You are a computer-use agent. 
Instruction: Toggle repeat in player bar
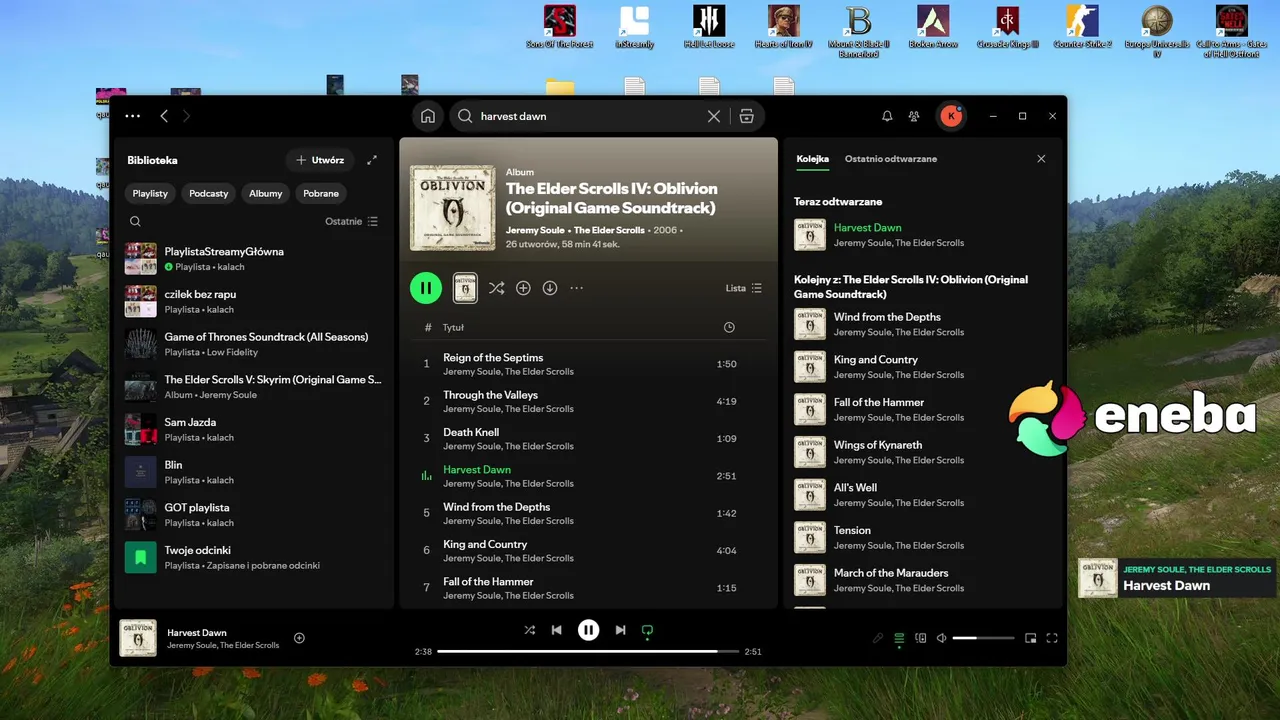(647, 630)
